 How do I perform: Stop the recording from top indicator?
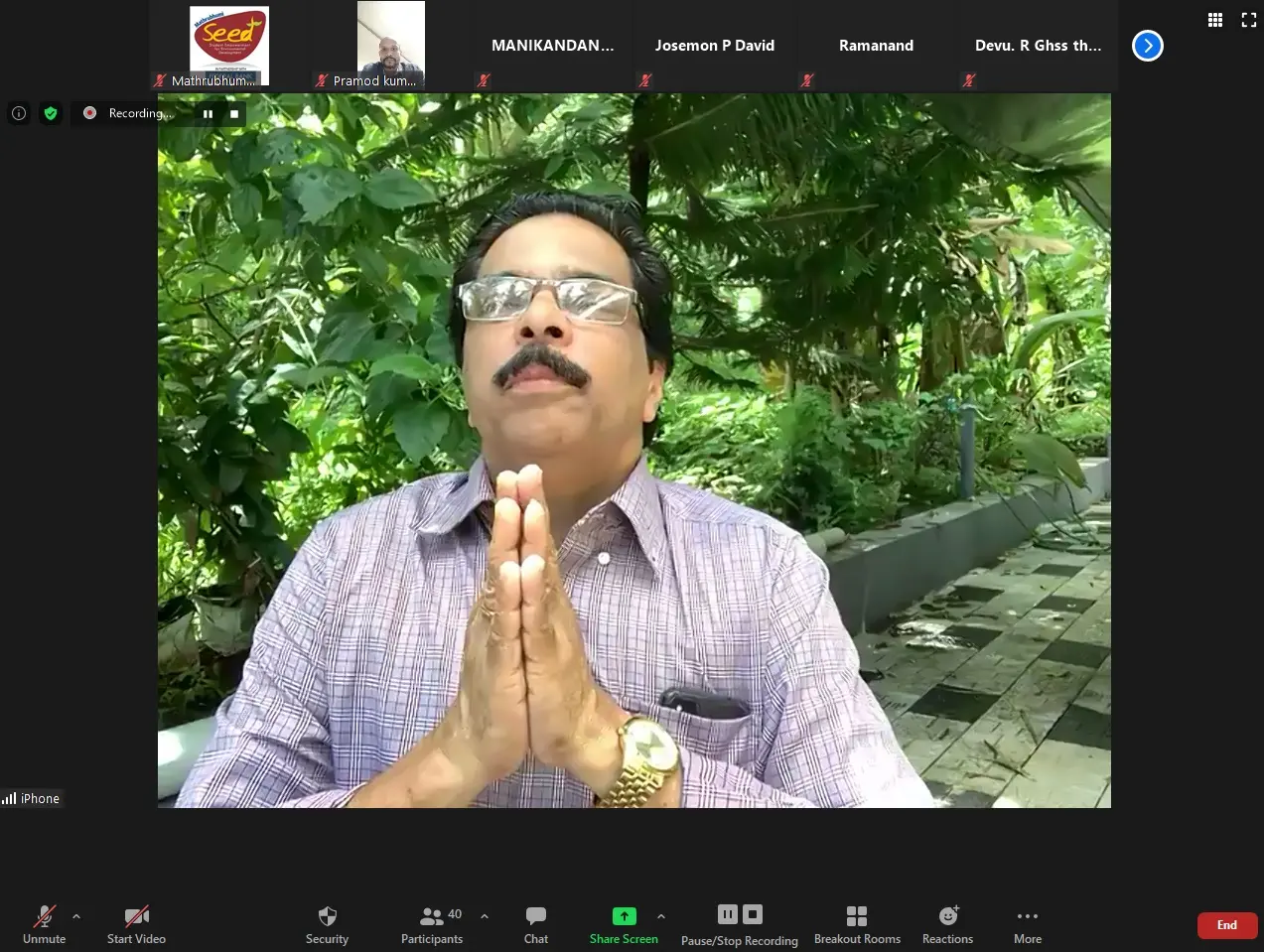pyautogui.click(x=234, y=114)
